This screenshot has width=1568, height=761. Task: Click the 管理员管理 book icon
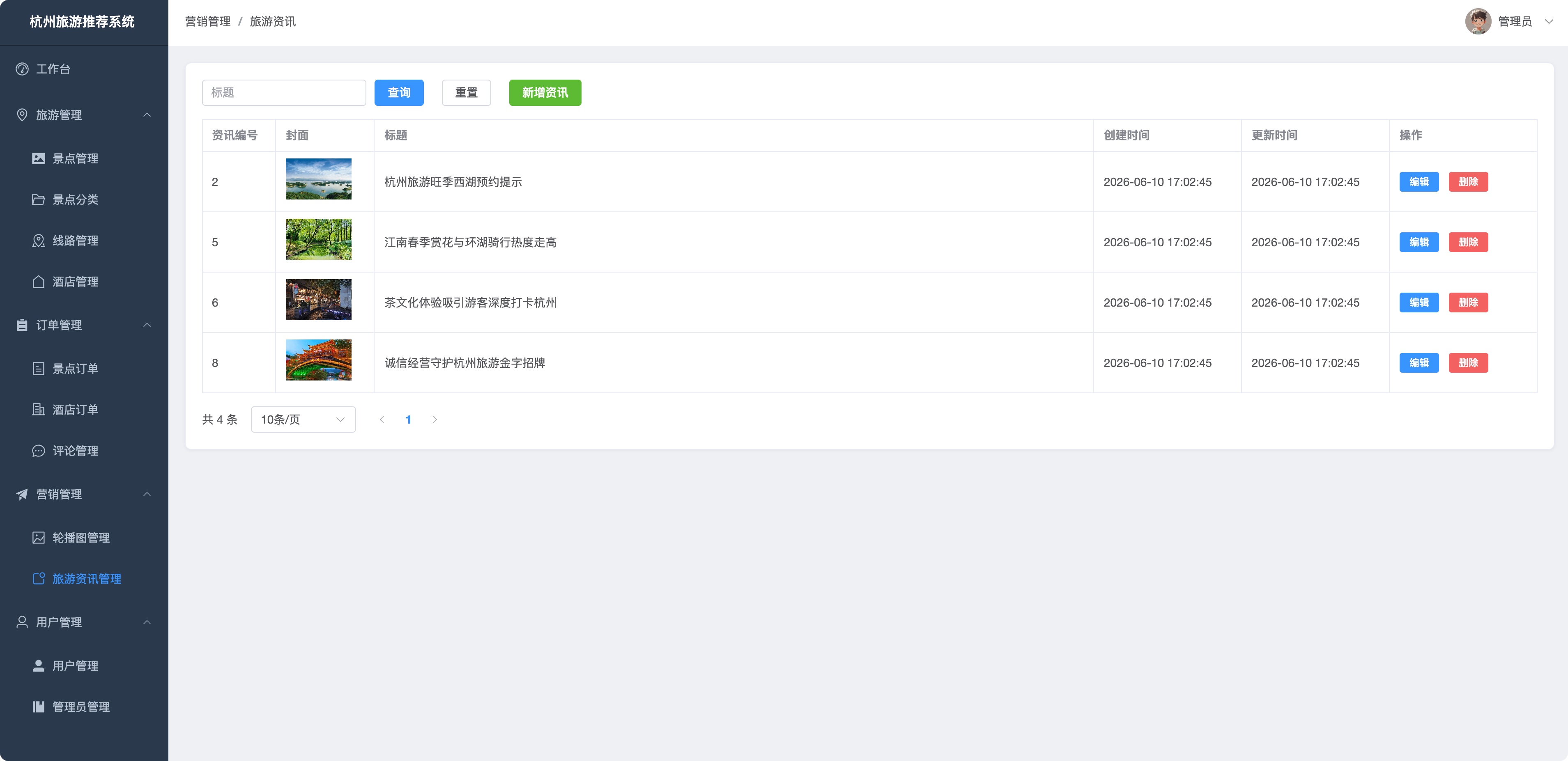(38, 707)
